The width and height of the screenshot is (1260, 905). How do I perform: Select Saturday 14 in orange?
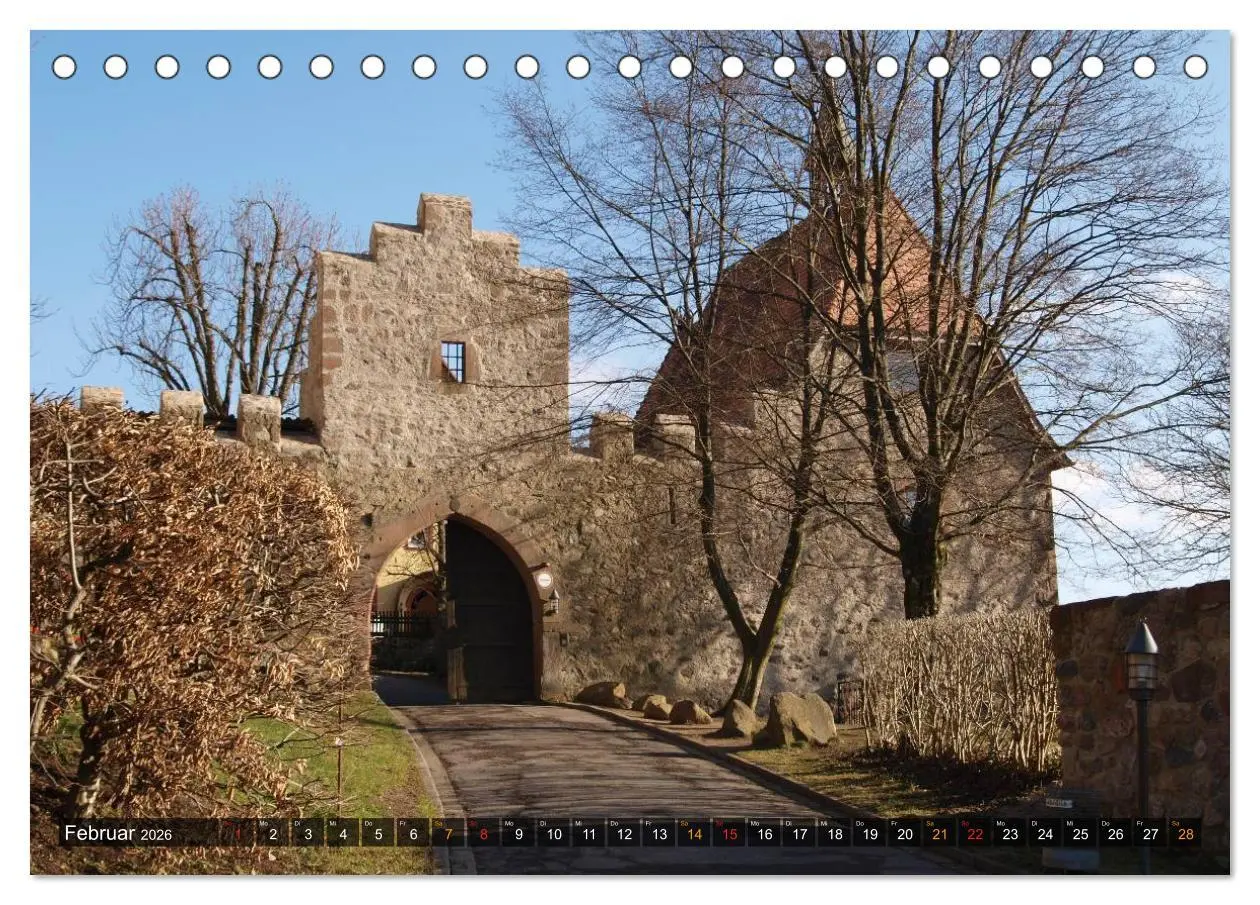693,833
